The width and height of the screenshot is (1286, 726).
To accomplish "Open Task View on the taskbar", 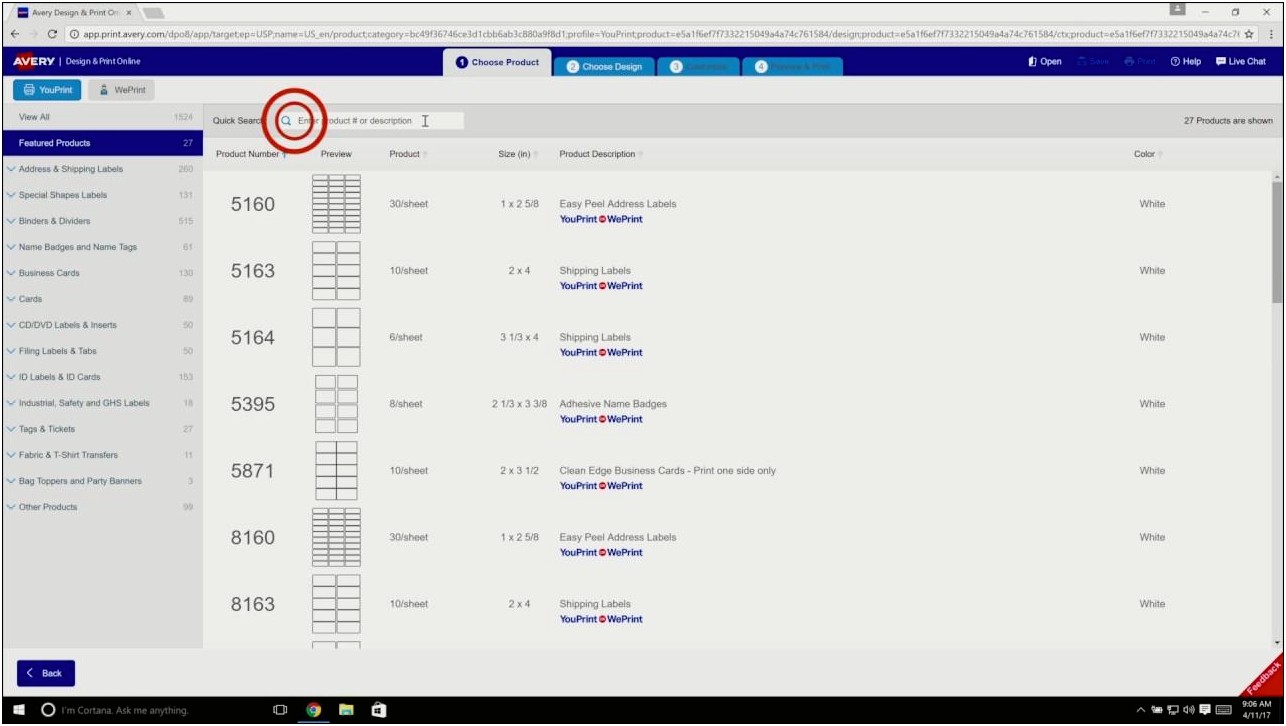I will click(x=280, y=710).
